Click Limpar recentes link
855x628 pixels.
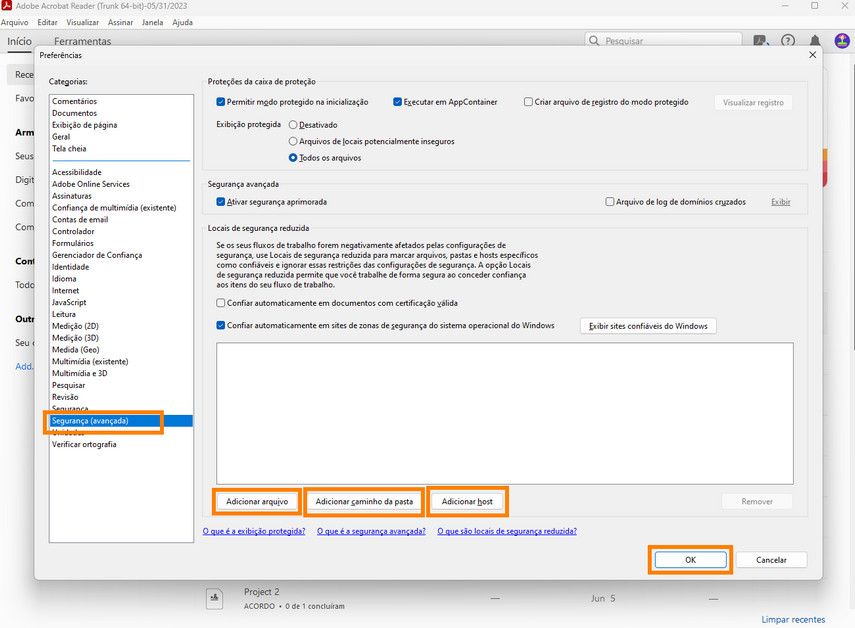pyautogui.click(x=793, y=619)
